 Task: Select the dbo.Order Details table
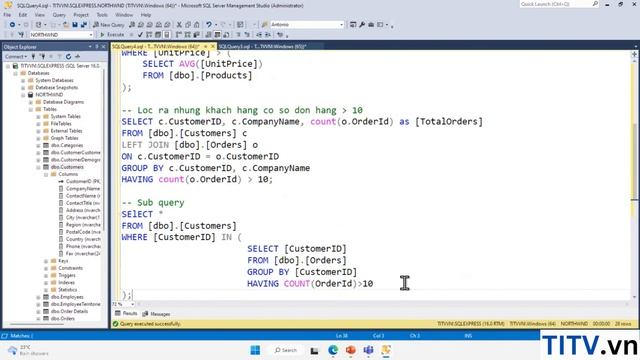69,311
